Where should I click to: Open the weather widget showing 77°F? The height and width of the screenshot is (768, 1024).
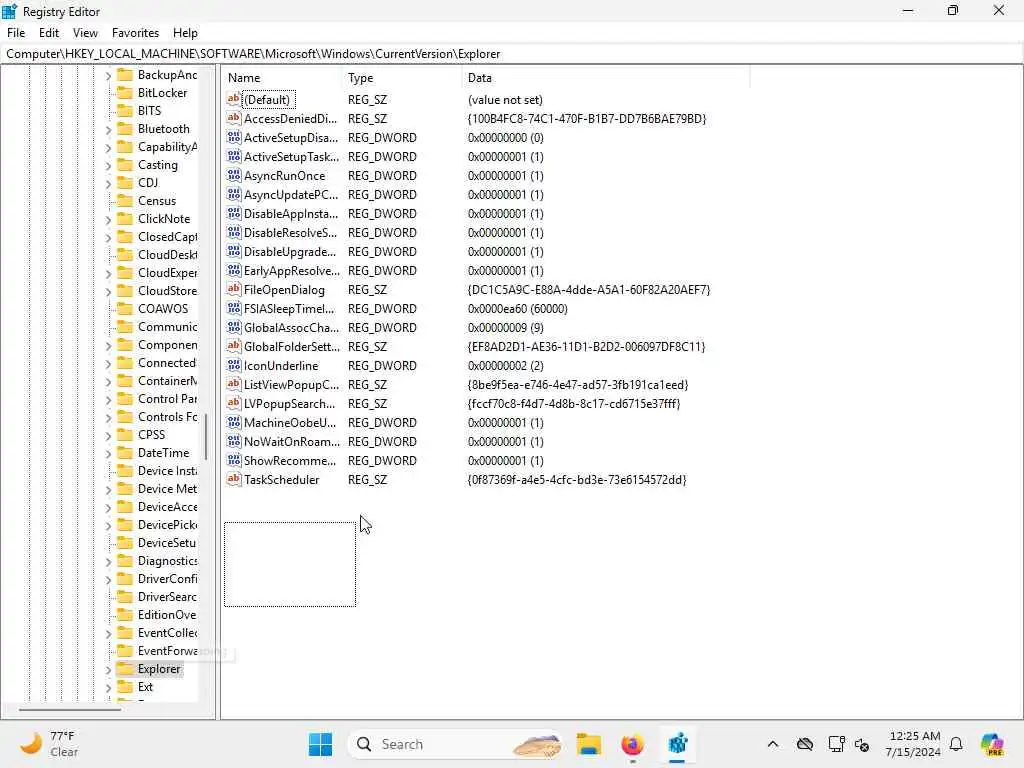click(49, 744)
